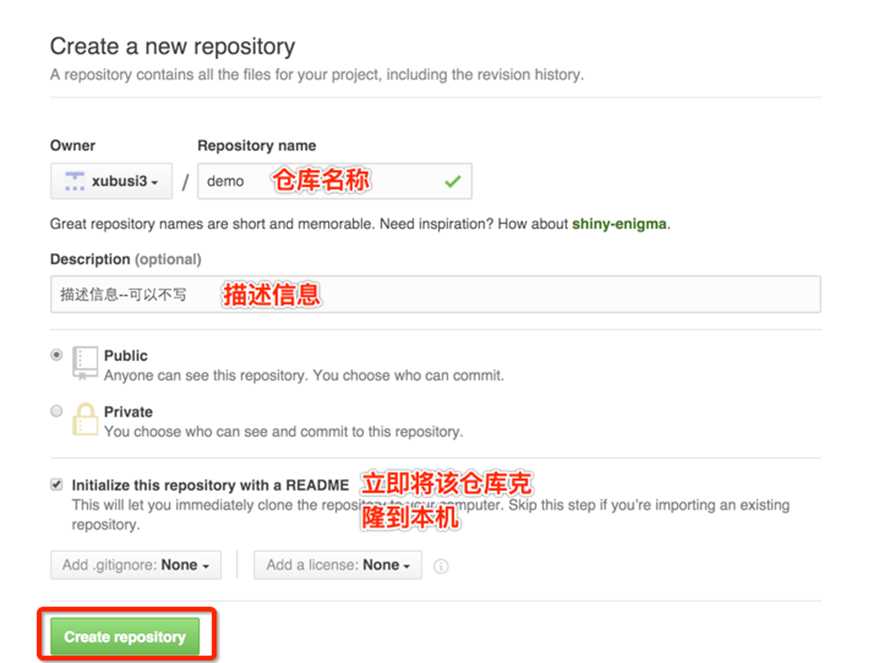The image size is (895, 663).
Task: Open the Add a license dropdown
Action: click(338, 565)
